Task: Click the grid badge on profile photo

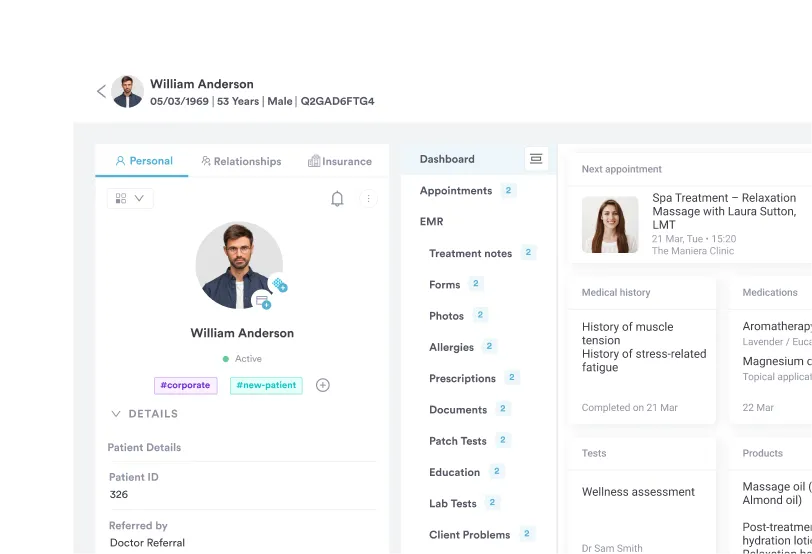Action: (279, 284)
